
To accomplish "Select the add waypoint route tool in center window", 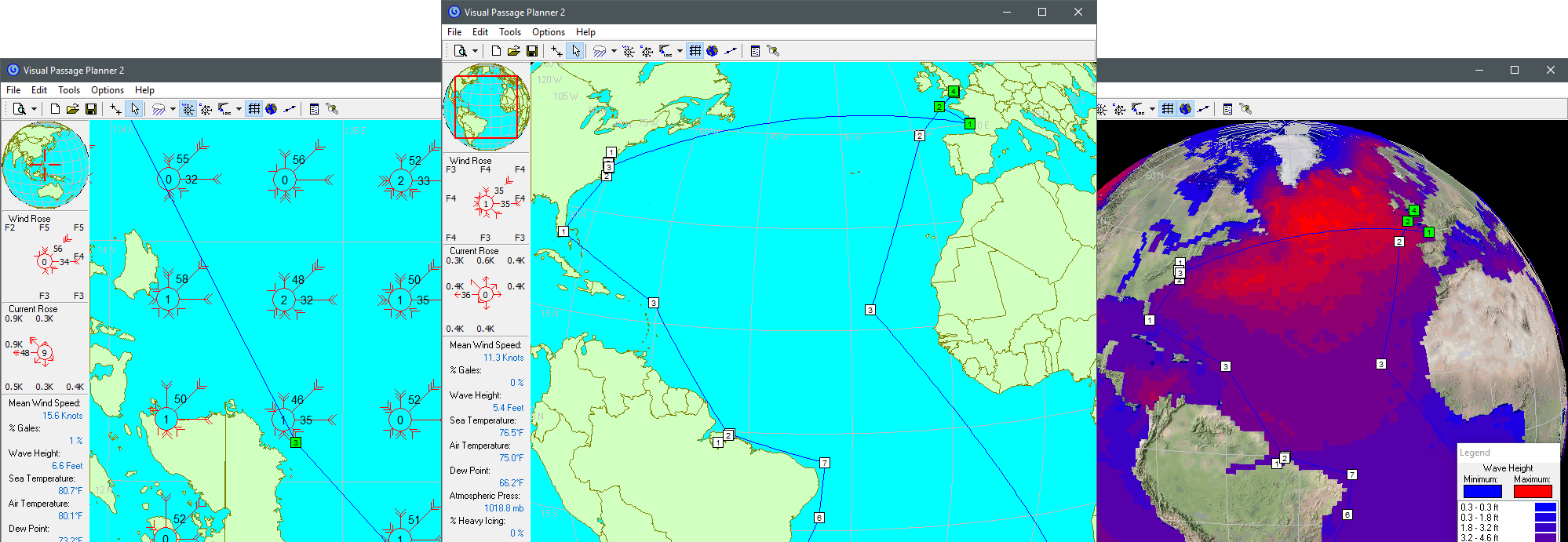I will pyautogui.click(x=556, y=51).
